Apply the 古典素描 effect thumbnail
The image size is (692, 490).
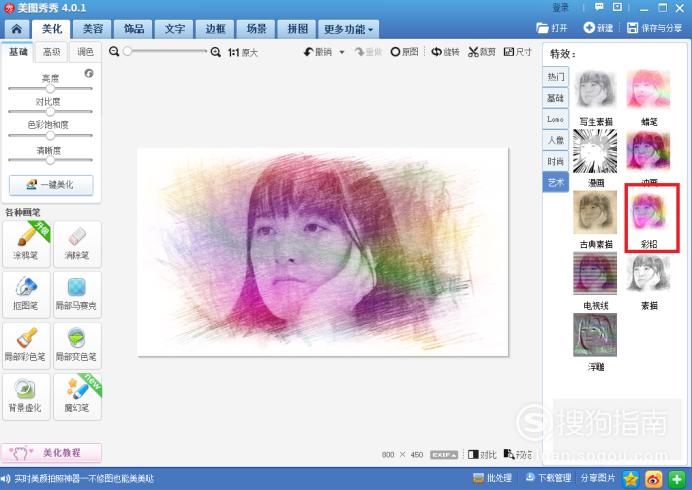point(595,212)
